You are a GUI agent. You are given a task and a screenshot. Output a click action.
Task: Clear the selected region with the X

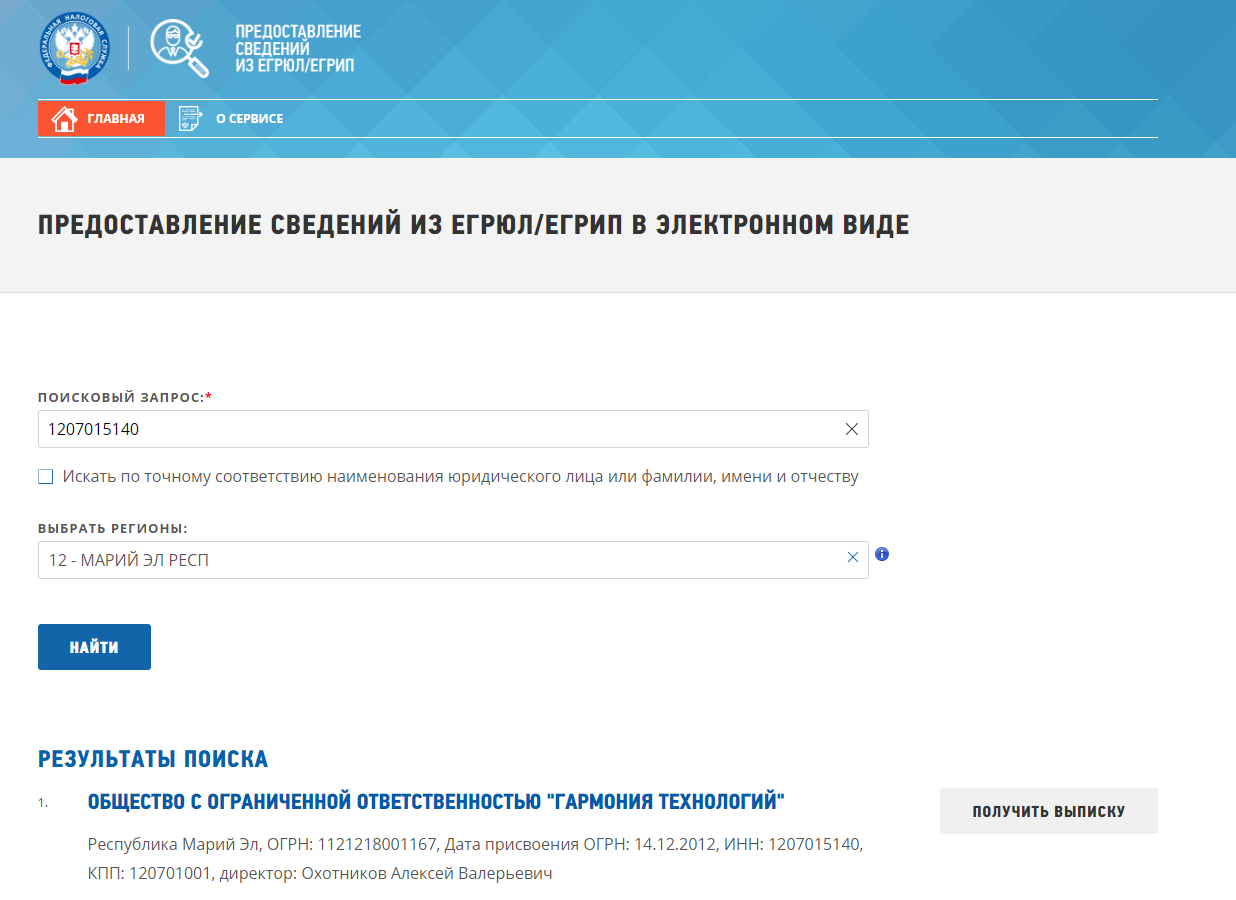[x=853, y=558]
